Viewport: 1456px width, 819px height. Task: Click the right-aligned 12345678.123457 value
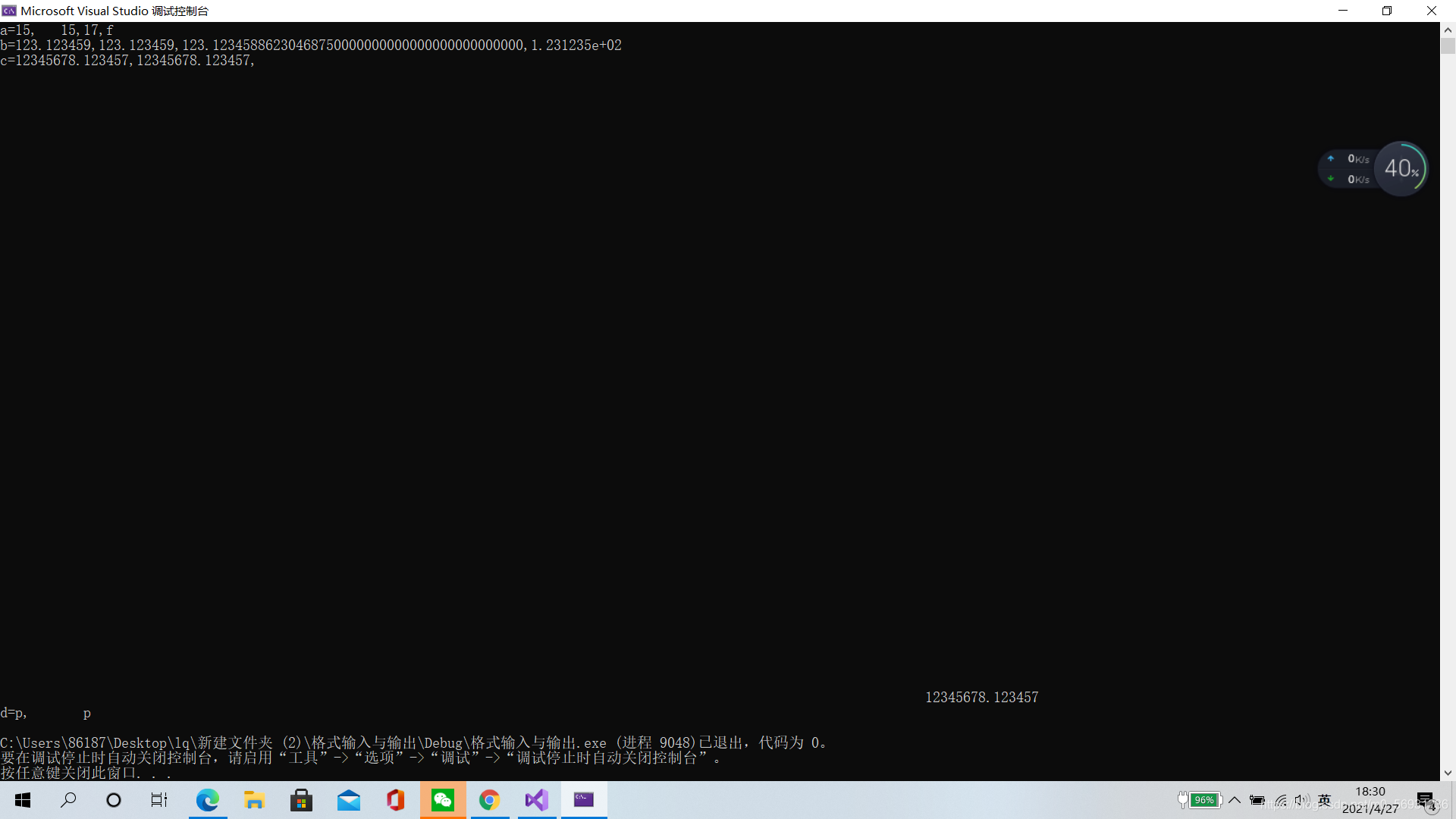982,698
